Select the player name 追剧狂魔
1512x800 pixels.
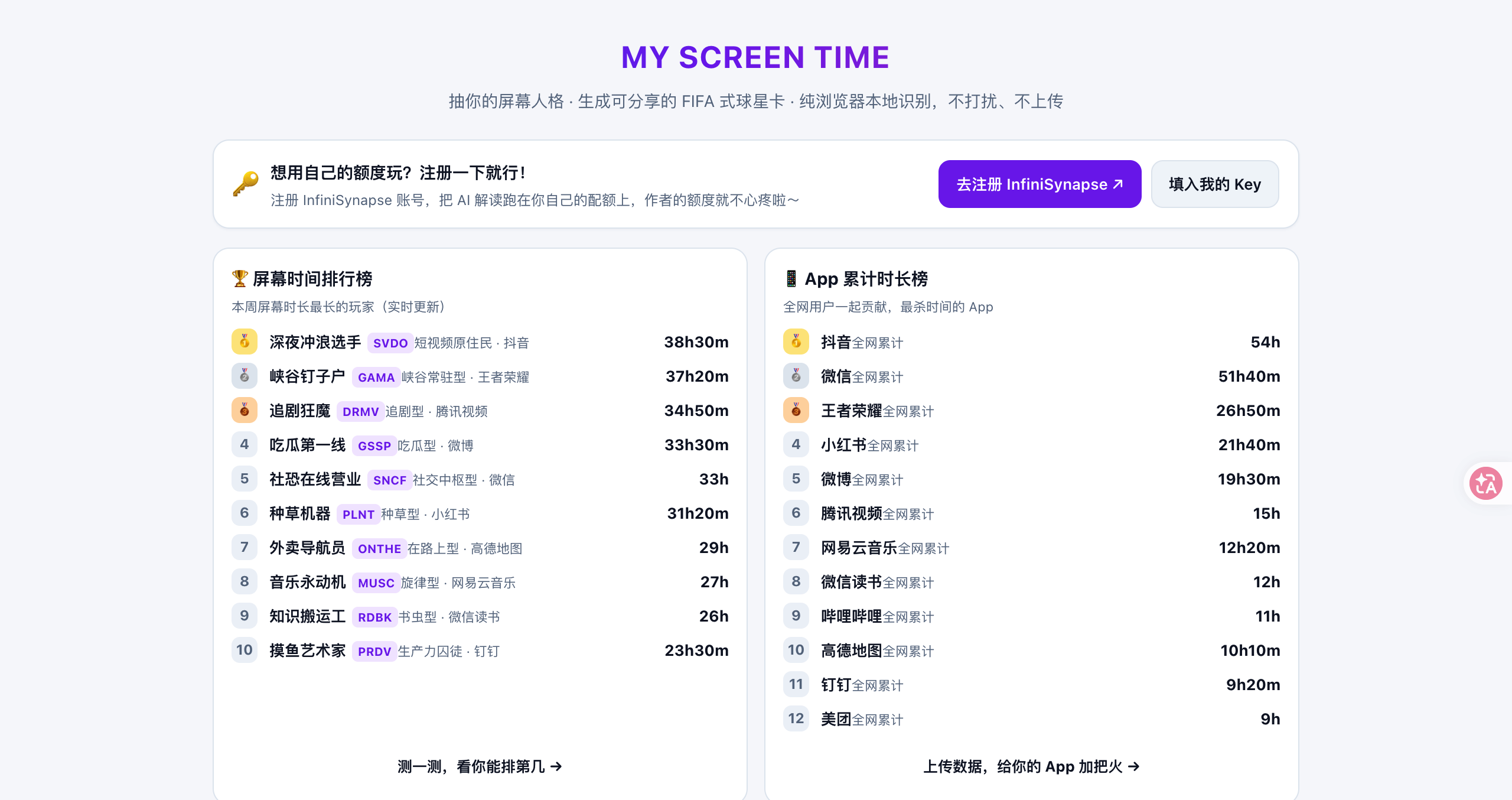[300, 411]
